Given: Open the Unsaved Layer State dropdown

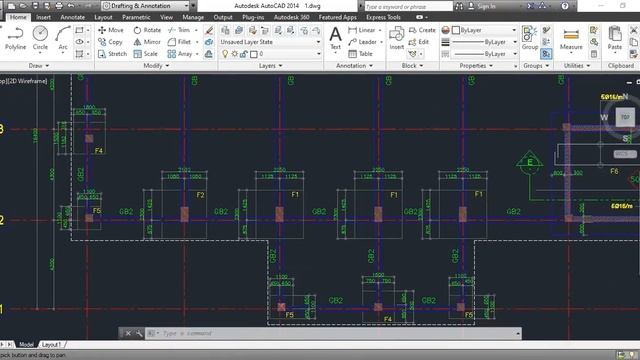Looking at the screenshot, I should (270, 42).
